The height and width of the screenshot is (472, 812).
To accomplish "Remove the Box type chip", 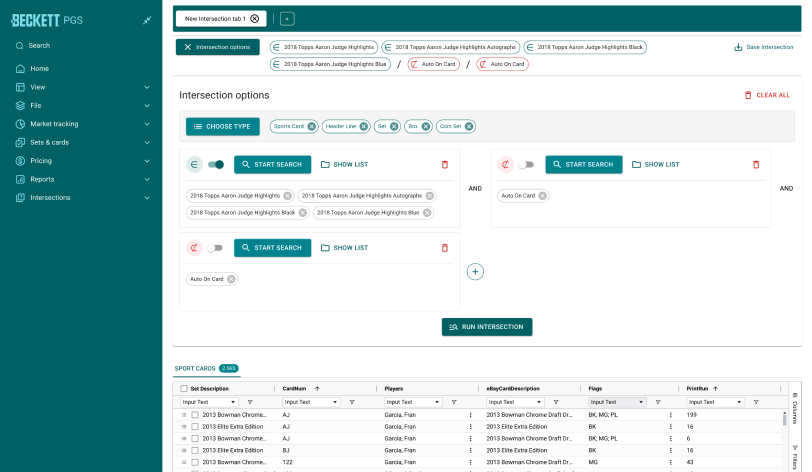I will coord(426,126).
